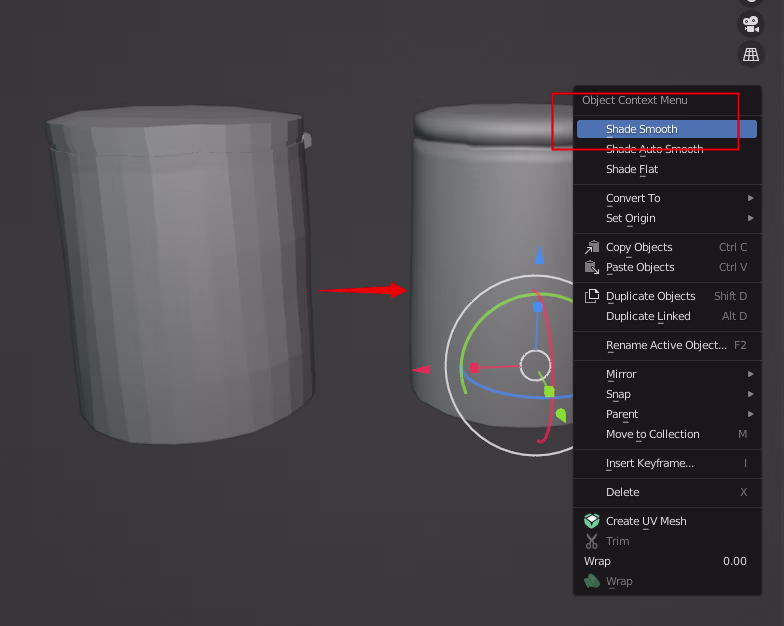Click the blue square scale handle
The width and height of the screenshot is (784, 626).
click(538, 307)
